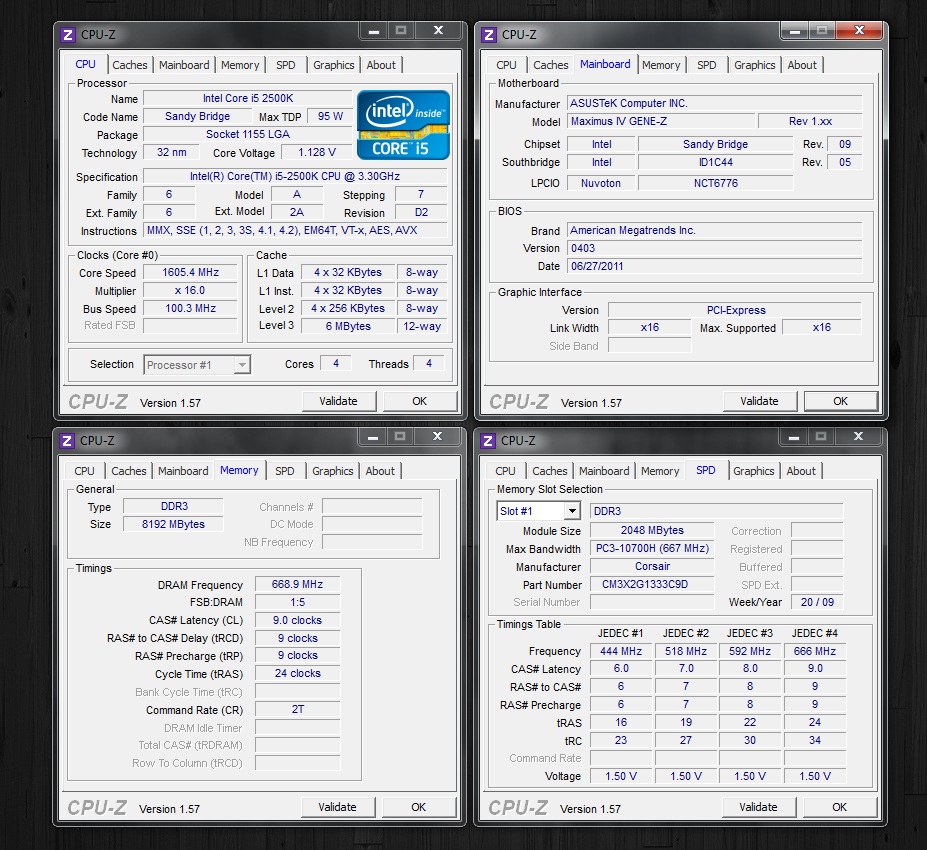This screenshot has width=927, height=850.
Task: Switch to Caches tab in the SPD window
Action: click(x=550, y=471)
